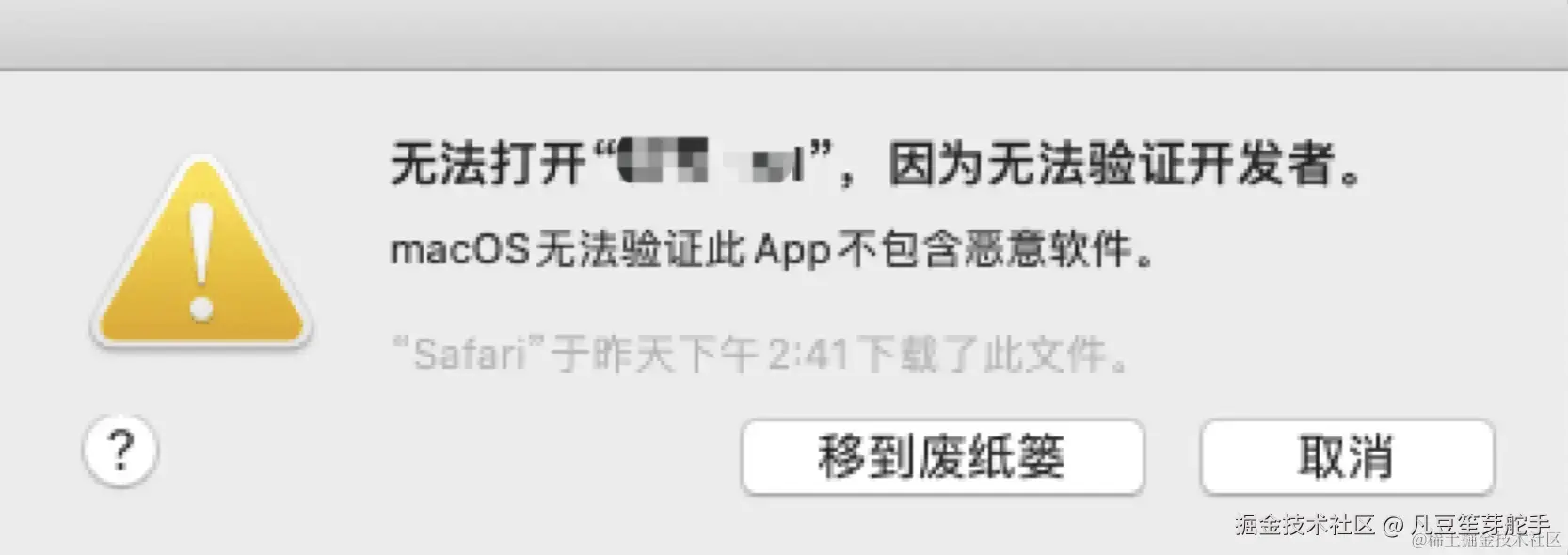The width and height of the screenshot is (1568, 555).
Task: Click the 2:41 download time text
Action: tap(809, 355)
